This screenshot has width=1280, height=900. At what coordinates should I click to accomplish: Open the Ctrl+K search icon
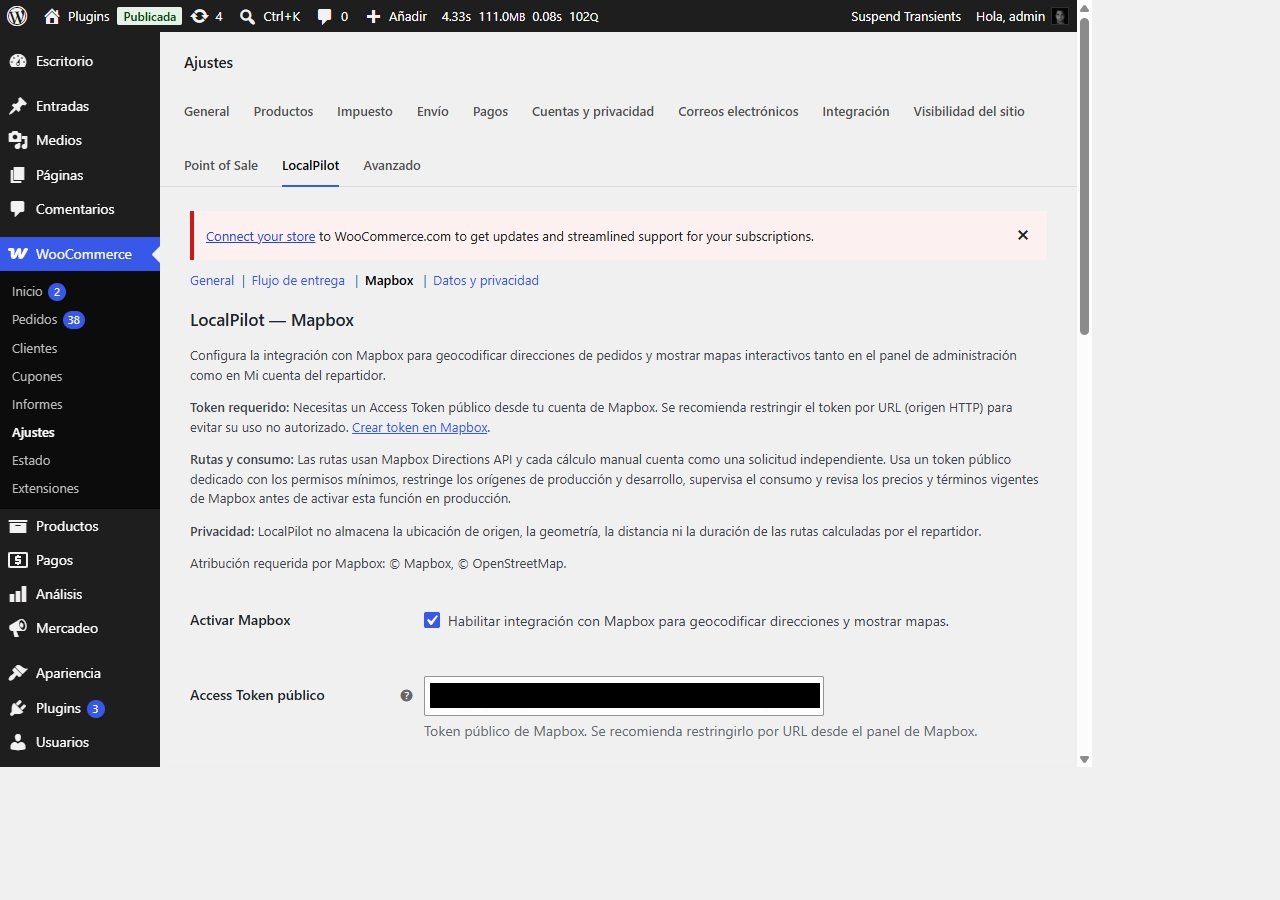click(x=247, y=16)
